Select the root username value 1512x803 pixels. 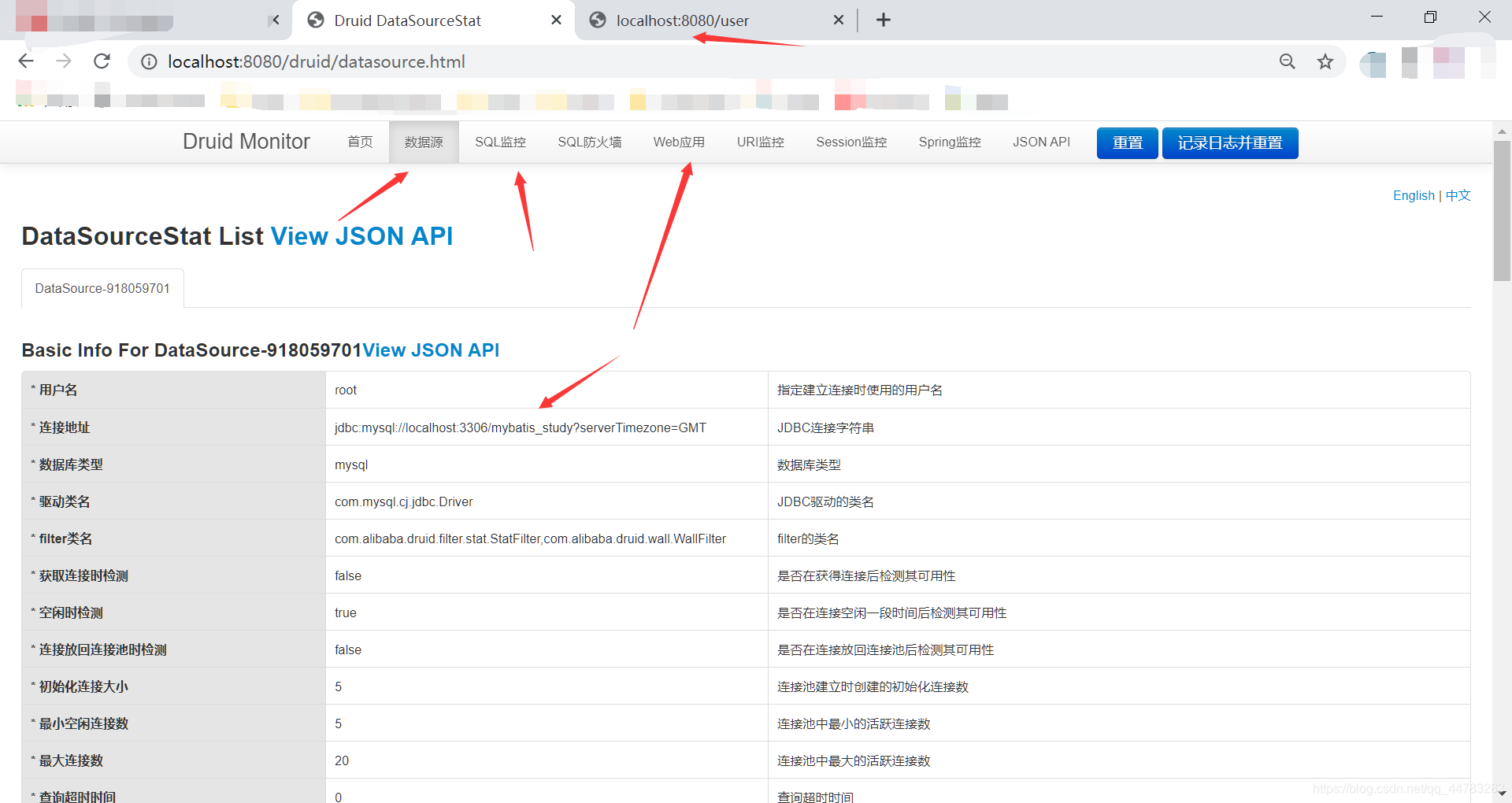pyautogui.click(x=346, y=390)
